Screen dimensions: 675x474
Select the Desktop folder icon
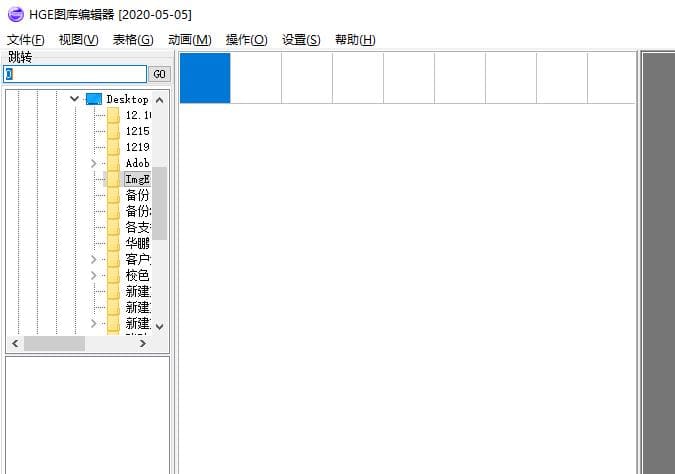tap(94, 99)
